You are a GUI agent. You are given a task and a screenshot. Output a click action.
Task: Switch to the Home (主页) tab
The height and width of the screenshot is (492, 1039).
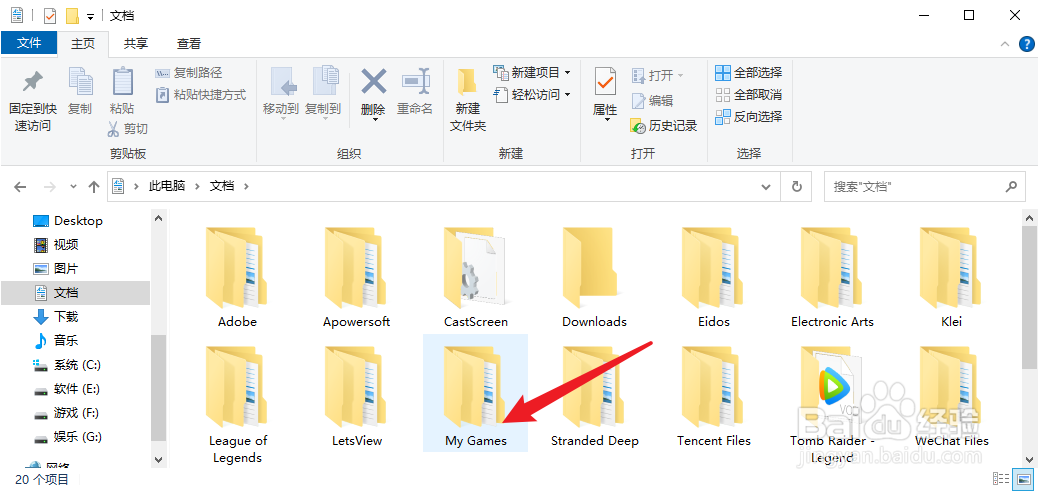coord(83,44)
